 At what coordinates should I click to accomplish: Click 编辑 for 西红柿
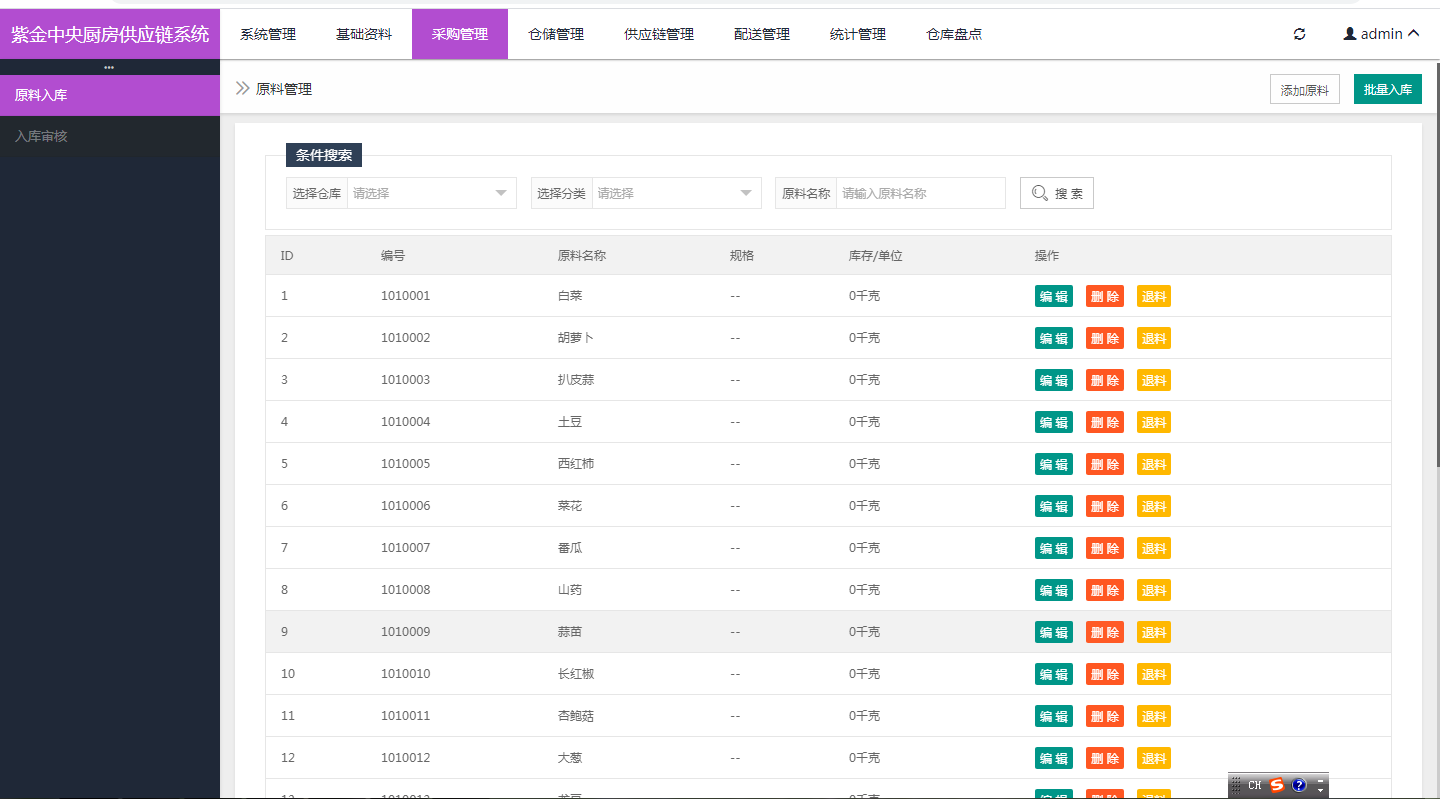click(x=1054, y=464)
